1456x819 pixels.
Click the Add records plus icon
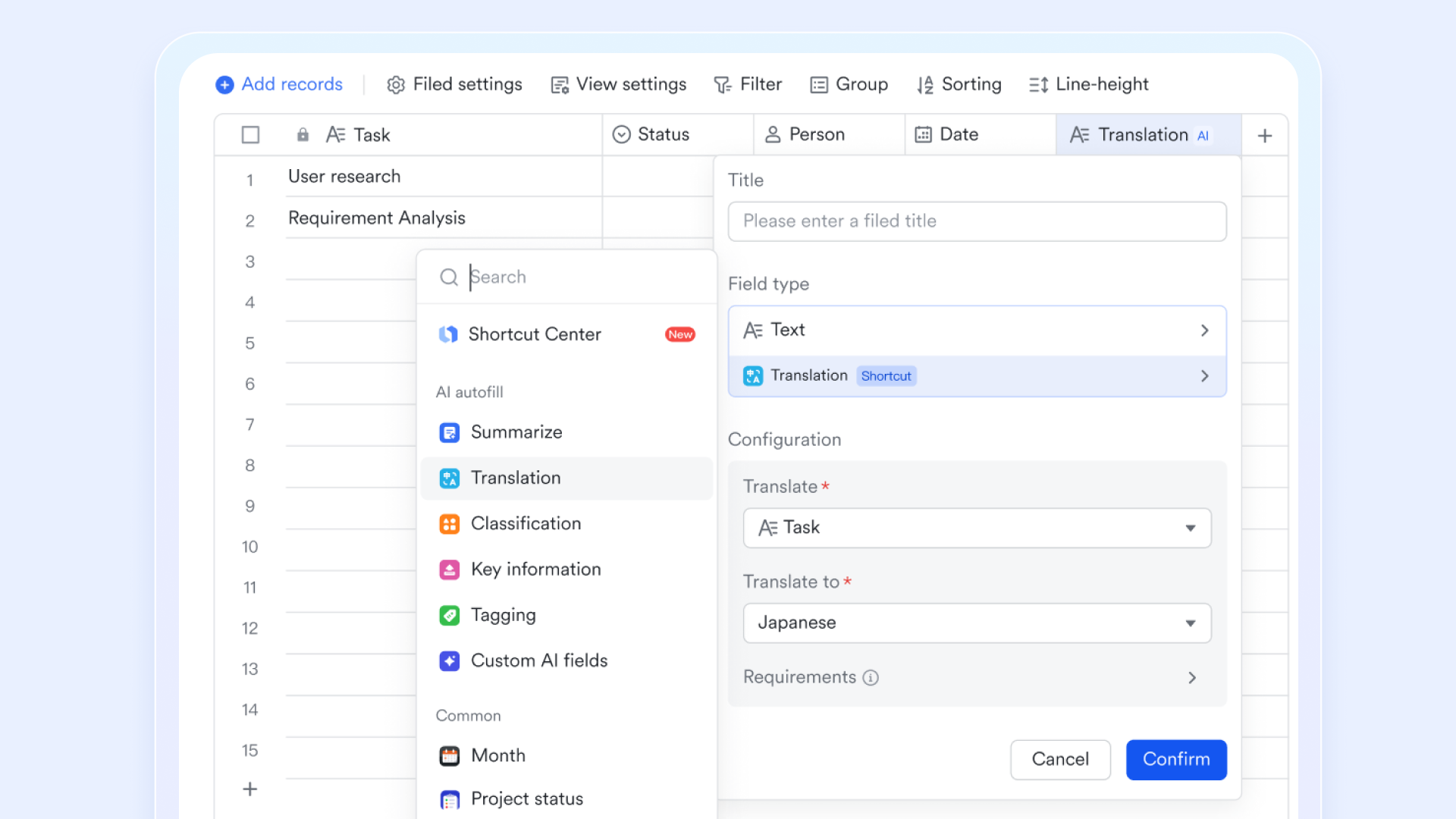click(224, 85)
